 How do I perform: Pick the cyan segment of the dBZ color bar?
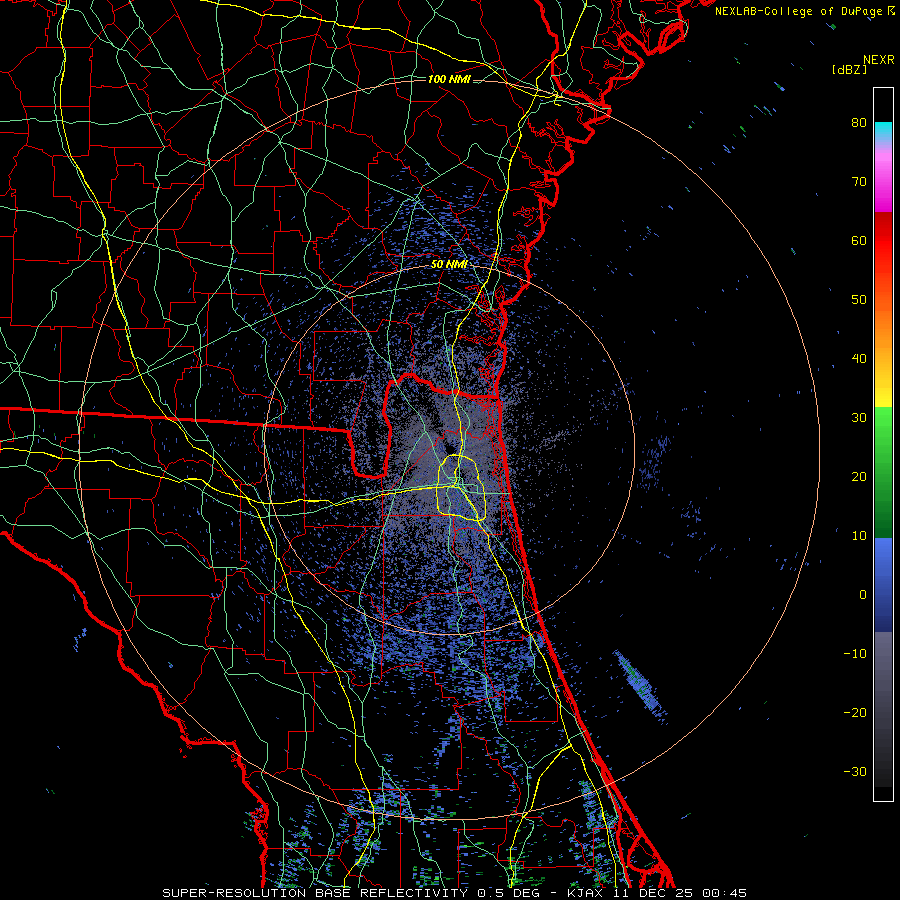pyautogui.click(x=883, y=131)
